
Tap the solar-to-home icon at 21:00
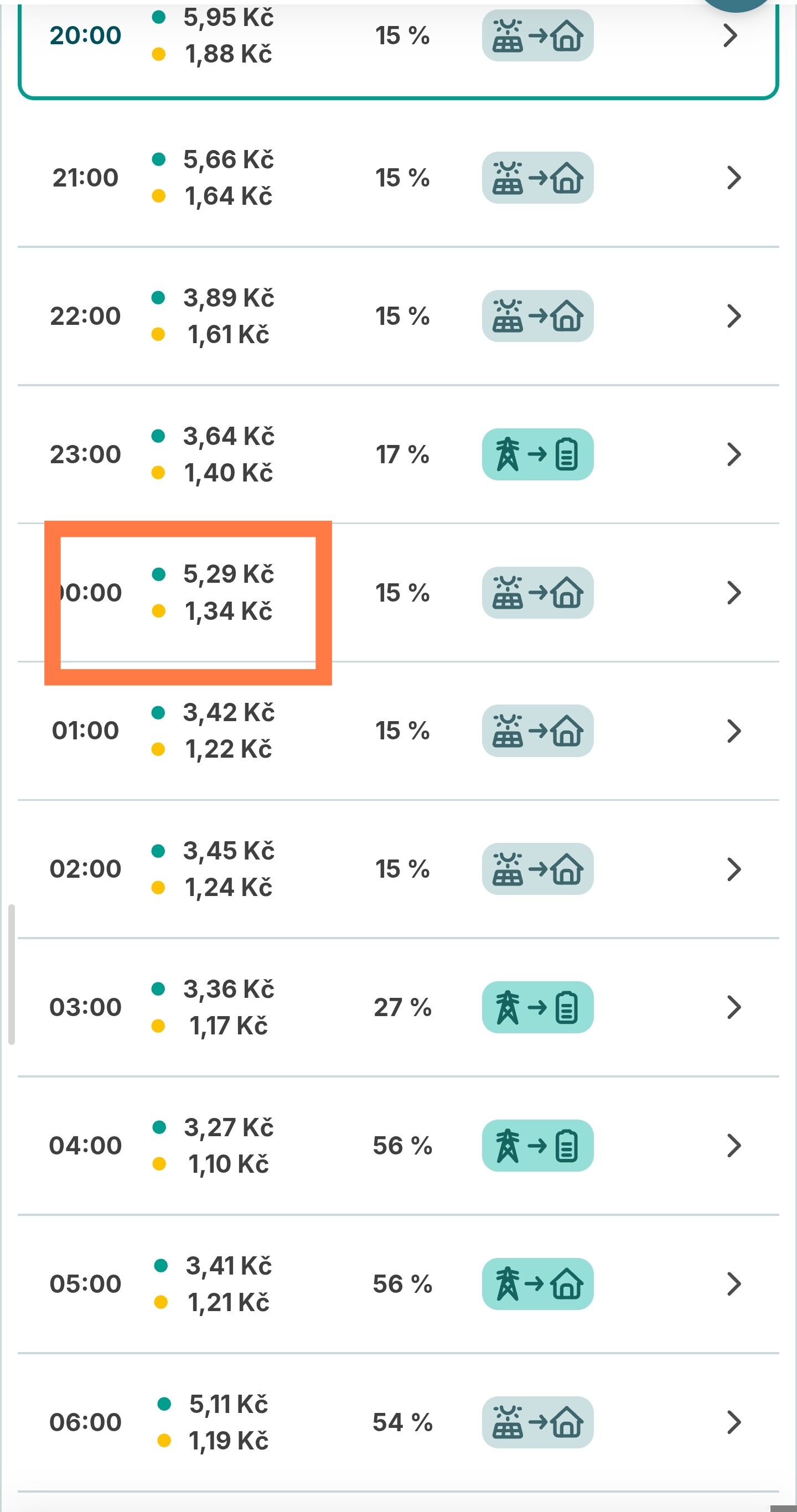click(x=537, y=178)
